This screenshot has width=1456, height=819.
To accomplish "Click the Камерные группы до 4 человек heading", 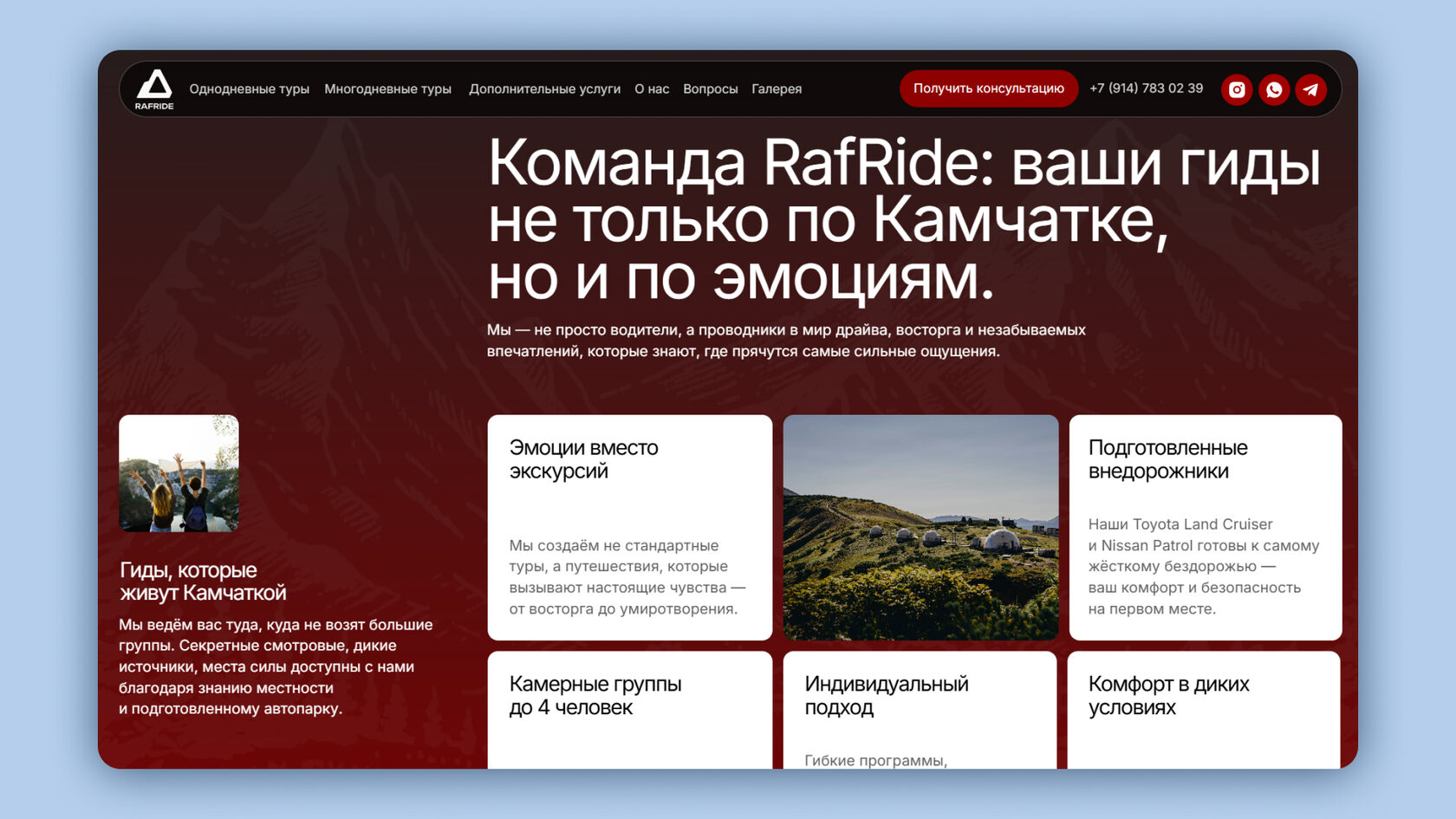I will (595, 696).
